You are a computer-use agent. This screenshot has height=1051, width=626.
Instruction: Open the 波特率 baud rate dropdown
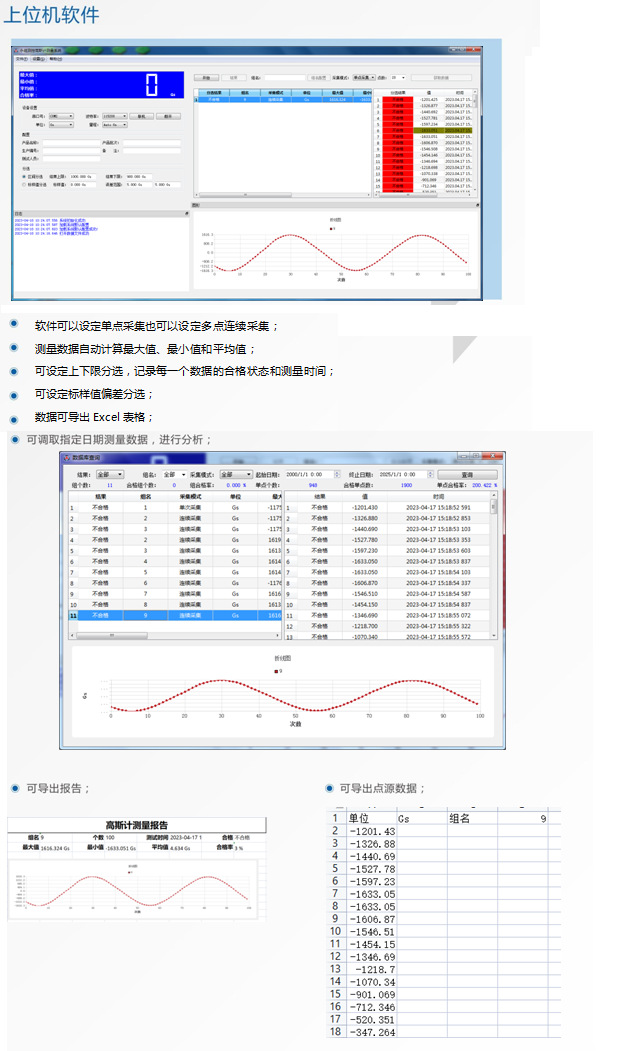coord(114,116)
